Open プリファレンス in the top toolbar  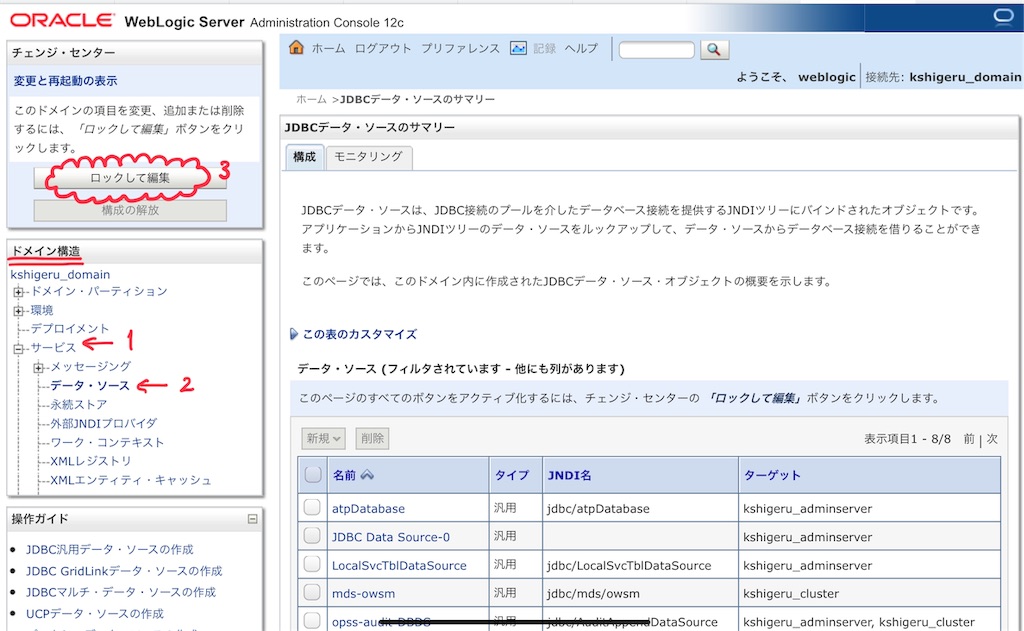pos(460,48)
